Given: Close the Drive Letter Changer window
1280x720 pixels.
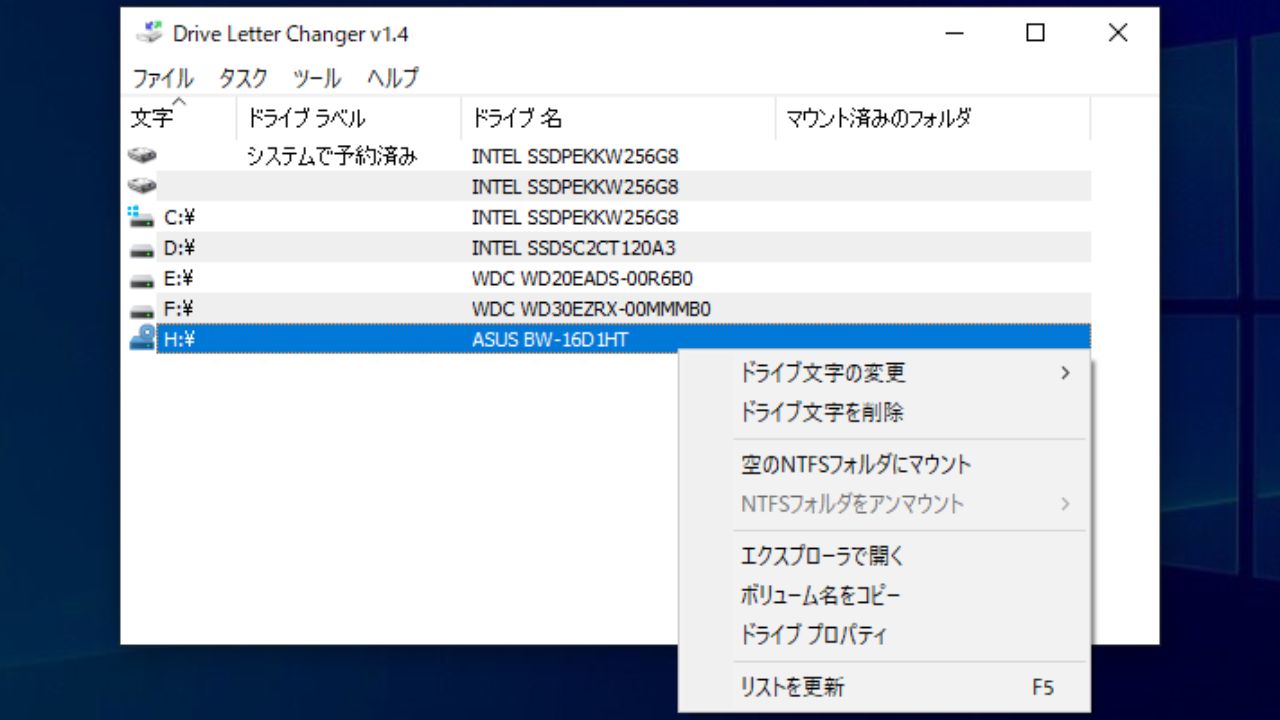Looking at the screenshot, I should 1118,33.
